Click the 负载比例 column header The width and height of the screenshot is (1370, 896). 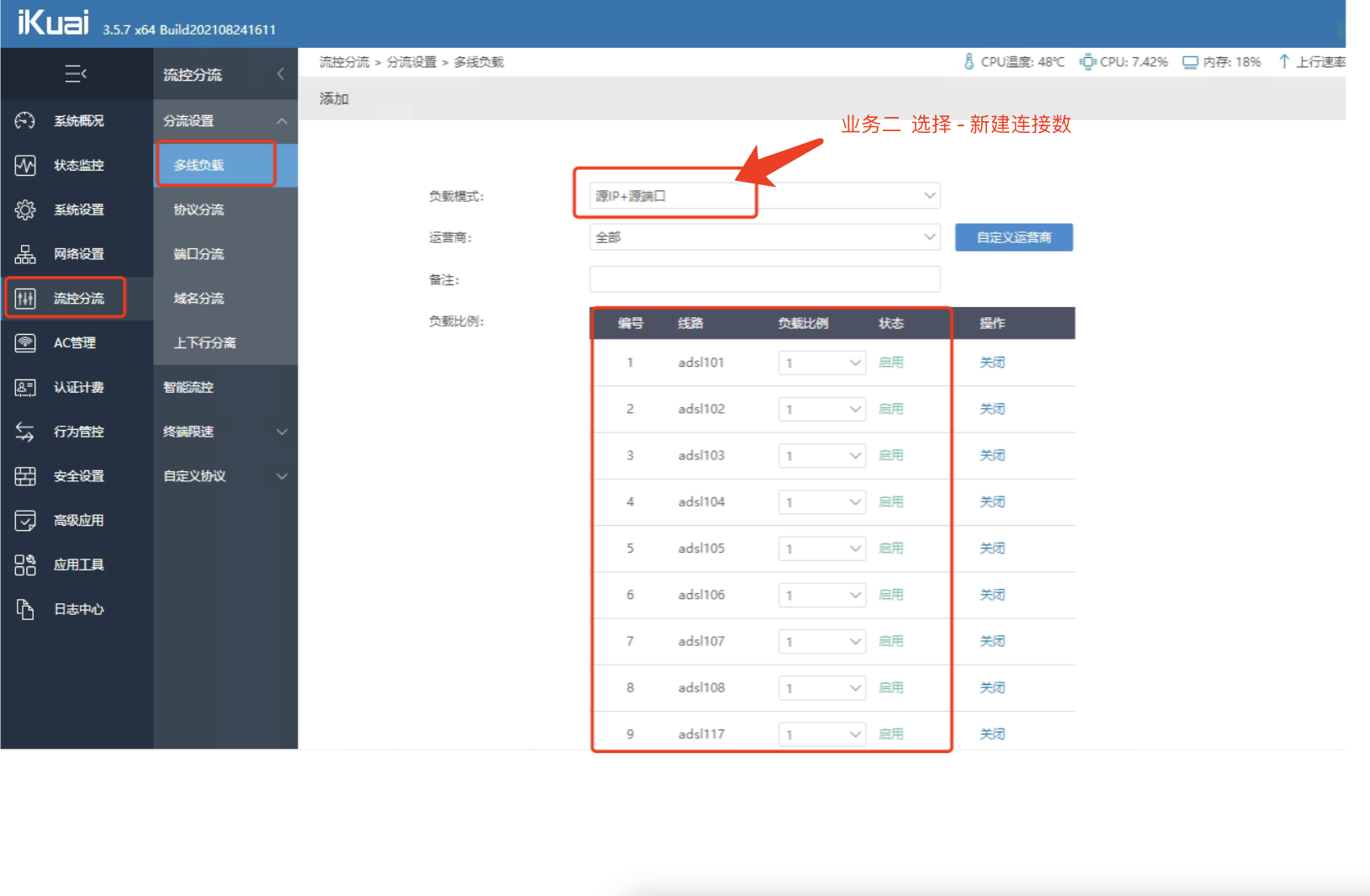click(x=803, y=323)
